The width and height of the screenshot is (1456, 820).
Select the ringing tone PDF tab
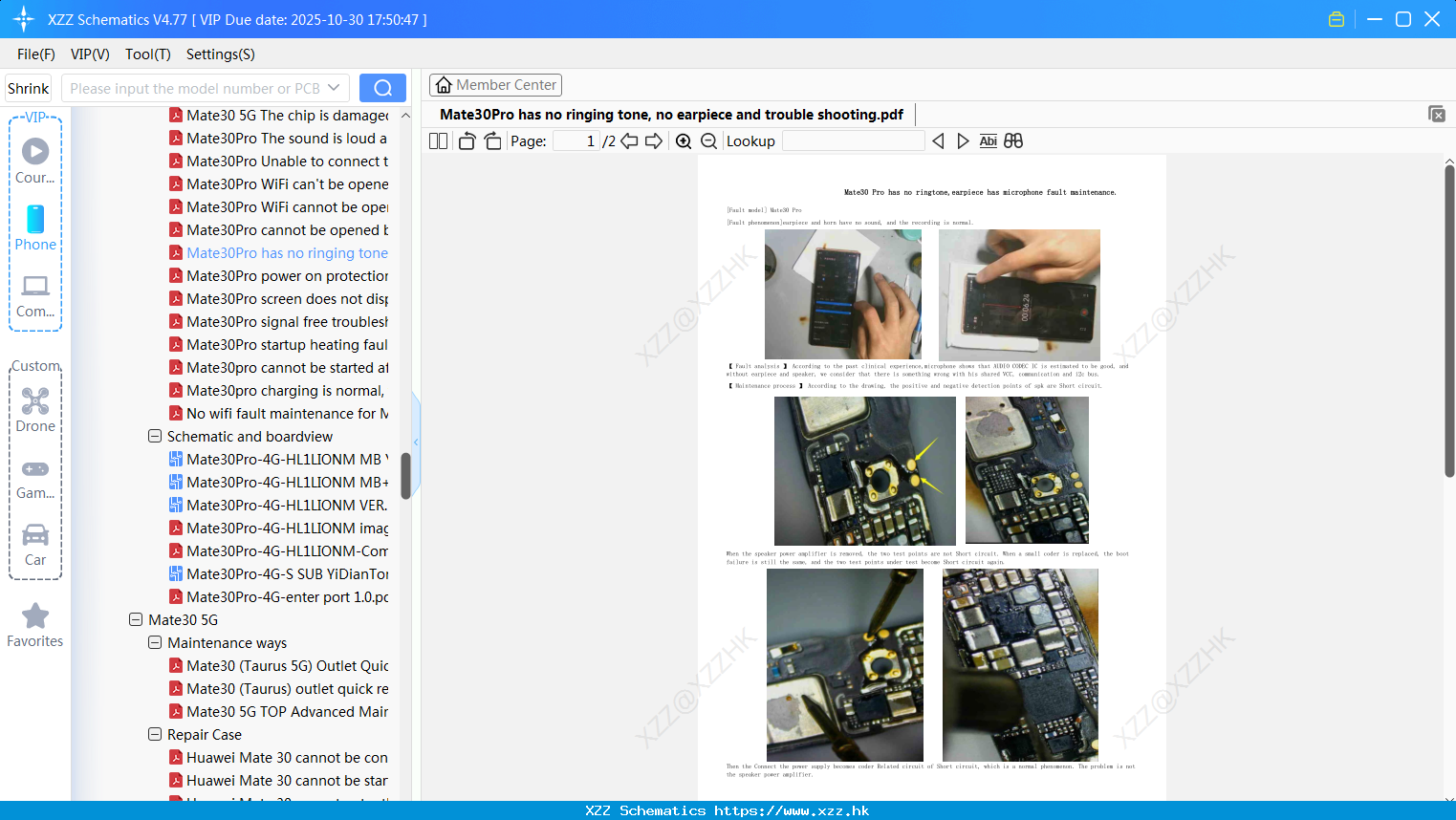671,115
